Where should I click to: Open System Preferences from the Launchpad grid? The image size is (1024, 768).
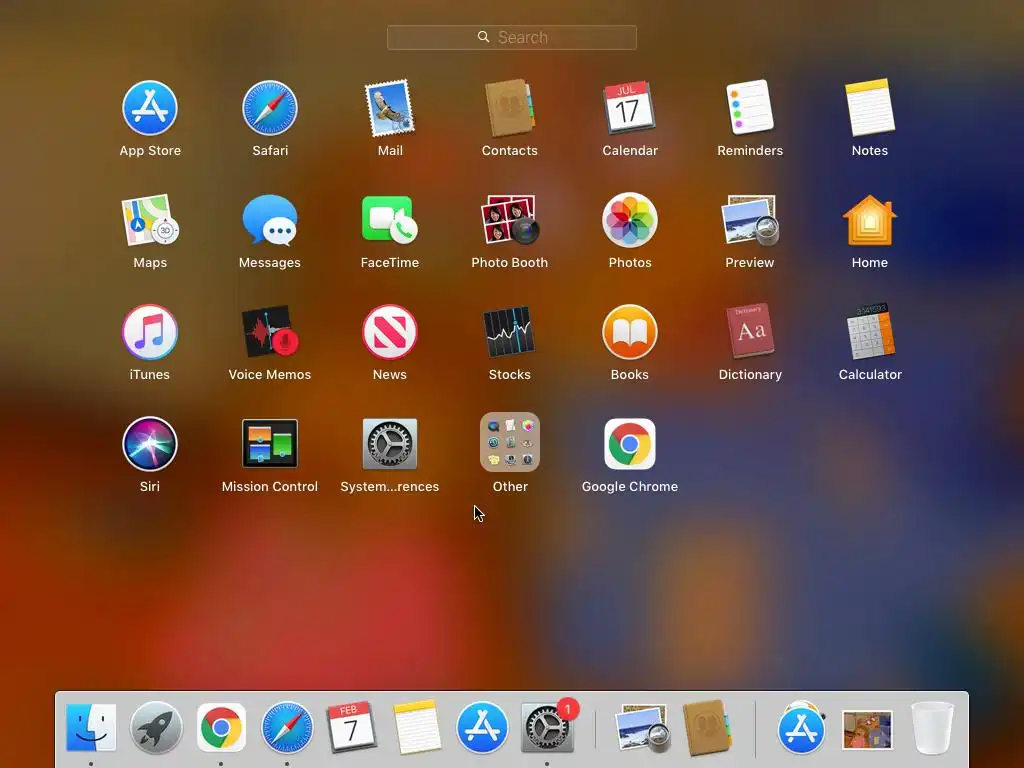(390, 444)
